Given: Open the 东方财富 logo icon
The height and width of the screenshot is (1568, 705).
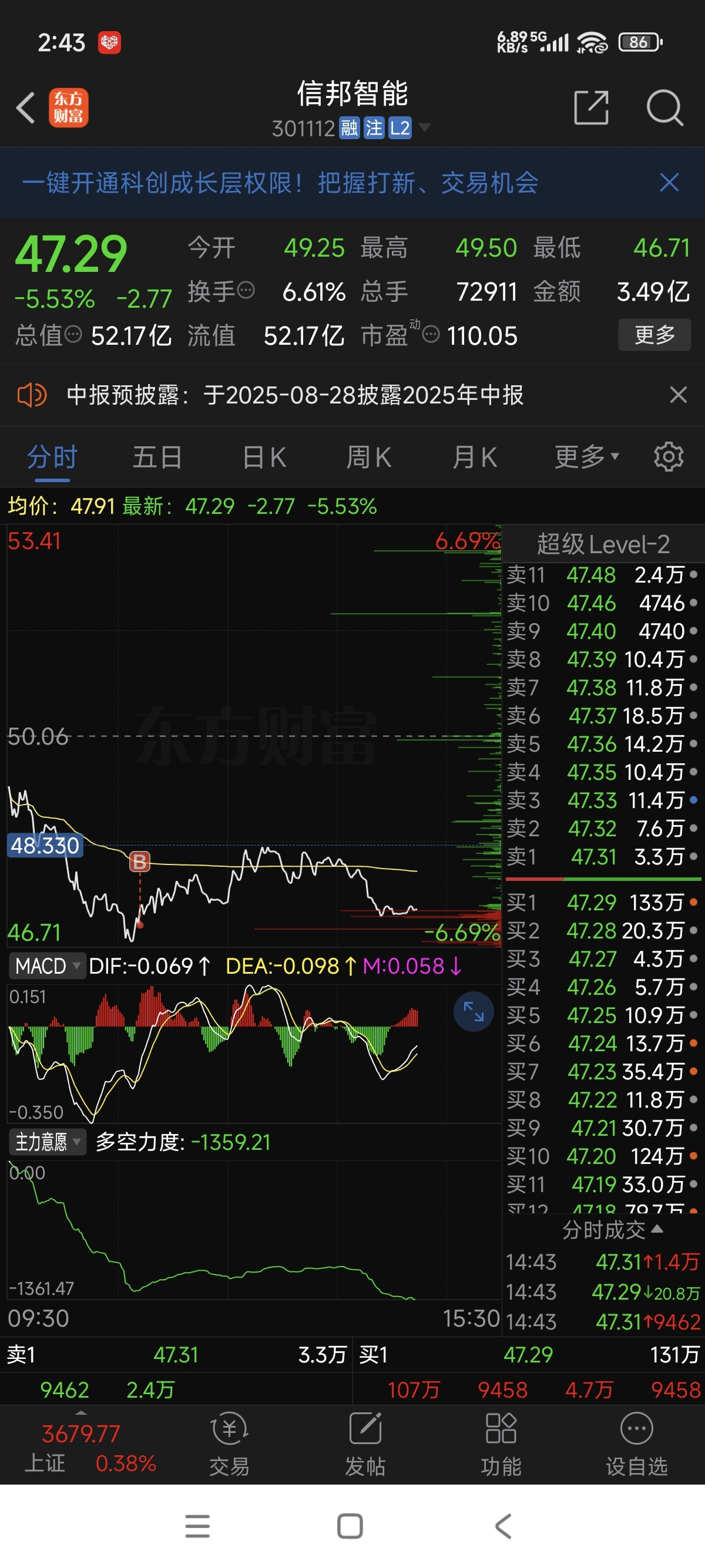Looking at the screenshot, I should click(x=68, y=107).
